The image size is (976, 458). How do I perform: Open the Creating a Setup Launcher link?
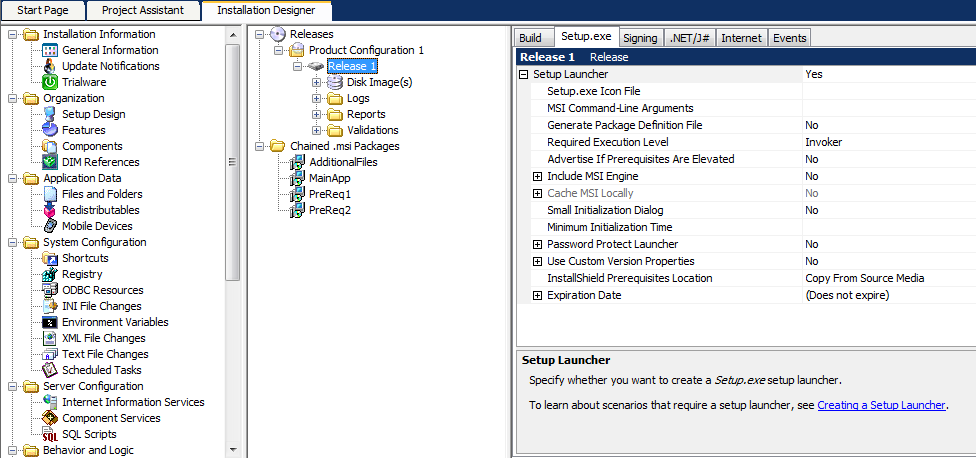[x=881, y=405]
